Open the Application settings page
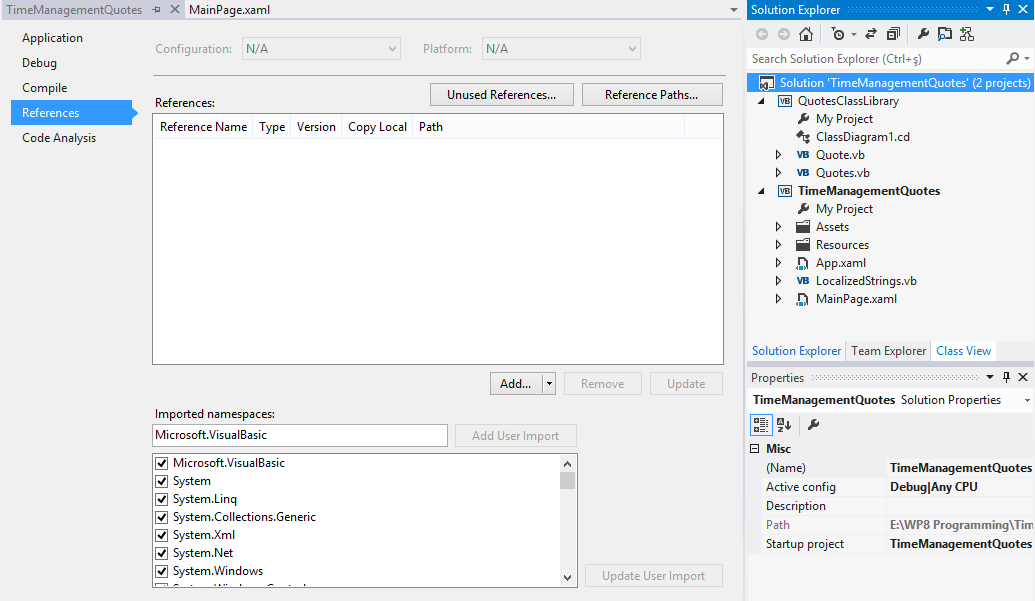 [x=53, y=38]
